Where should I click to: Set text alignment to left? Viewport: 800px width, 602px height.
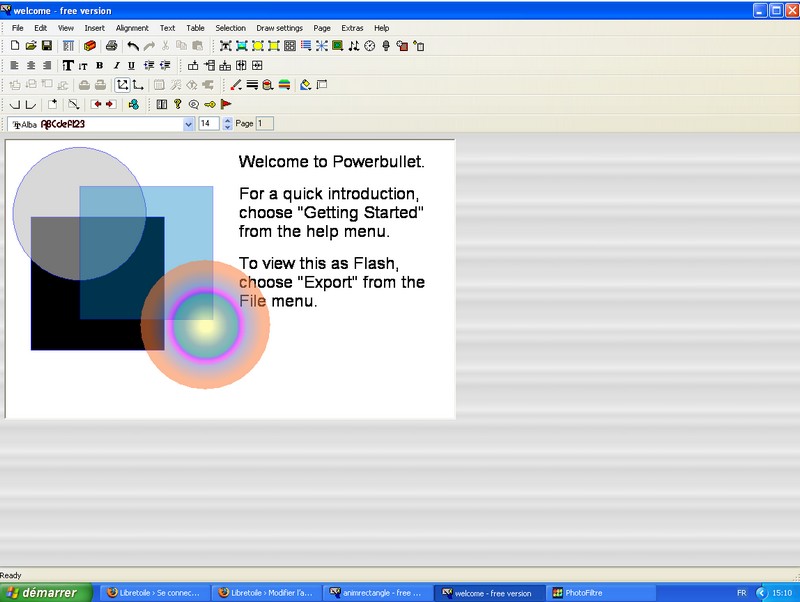(15, 65)
